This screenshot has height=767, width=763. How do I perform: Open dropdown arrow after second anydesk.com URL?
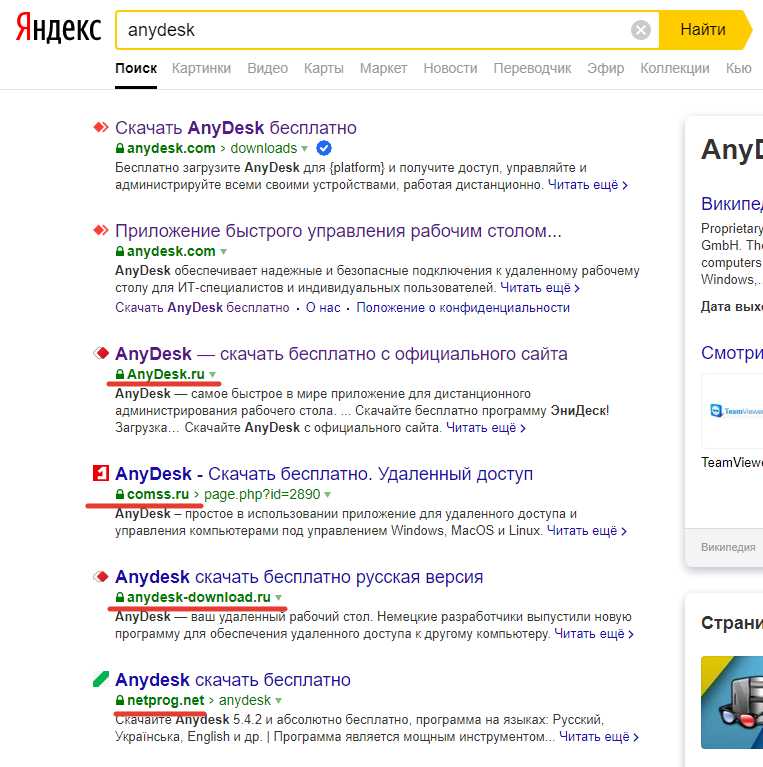224,251
